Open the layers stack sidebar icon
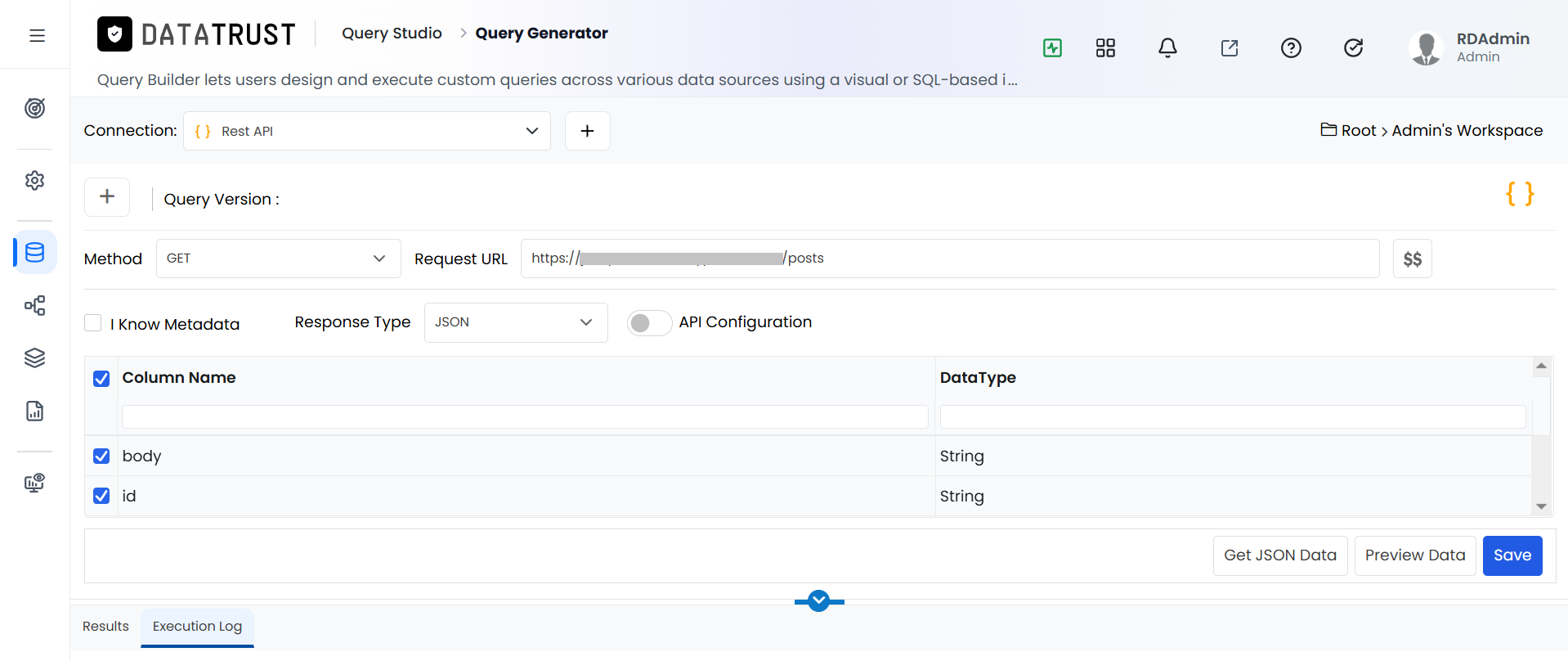The height and width of the screenshot is (661, 1568). 34,357
